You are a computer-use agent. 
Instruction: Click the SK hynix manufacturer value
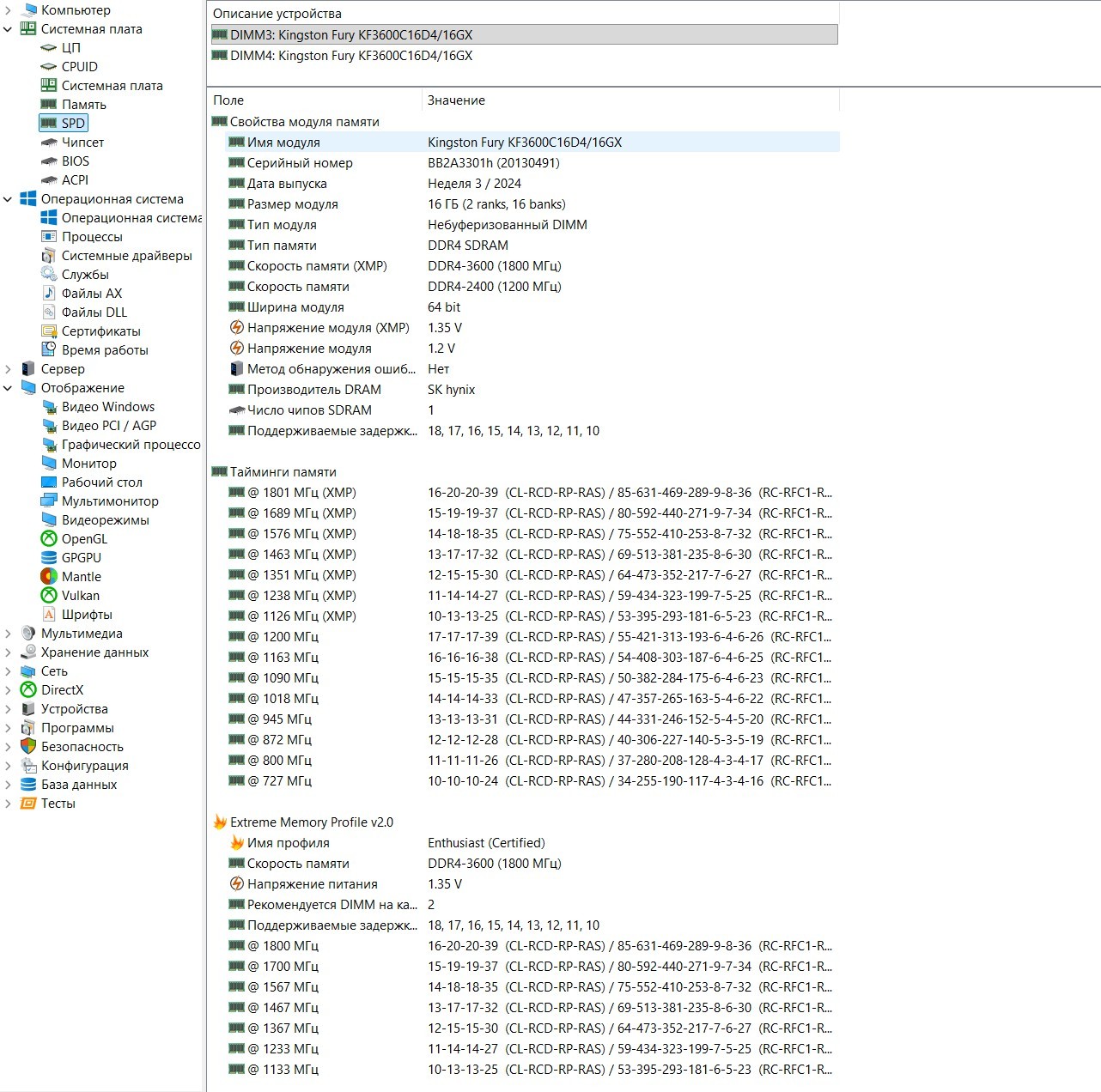pos(452,389)
